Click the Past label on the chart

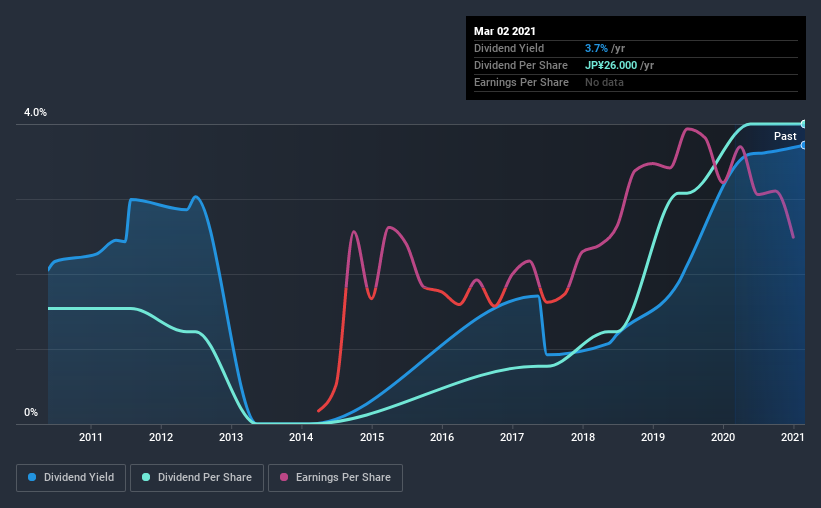(785, 136)
